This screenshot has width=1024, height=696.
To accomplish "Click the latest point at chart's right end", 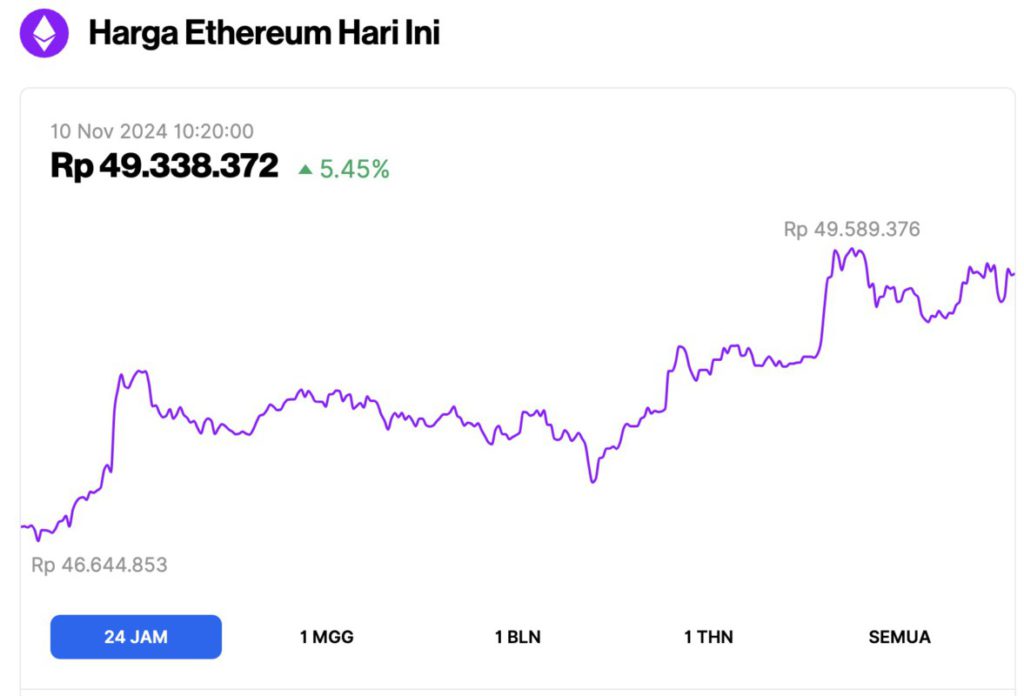I will click(1012, 272).
